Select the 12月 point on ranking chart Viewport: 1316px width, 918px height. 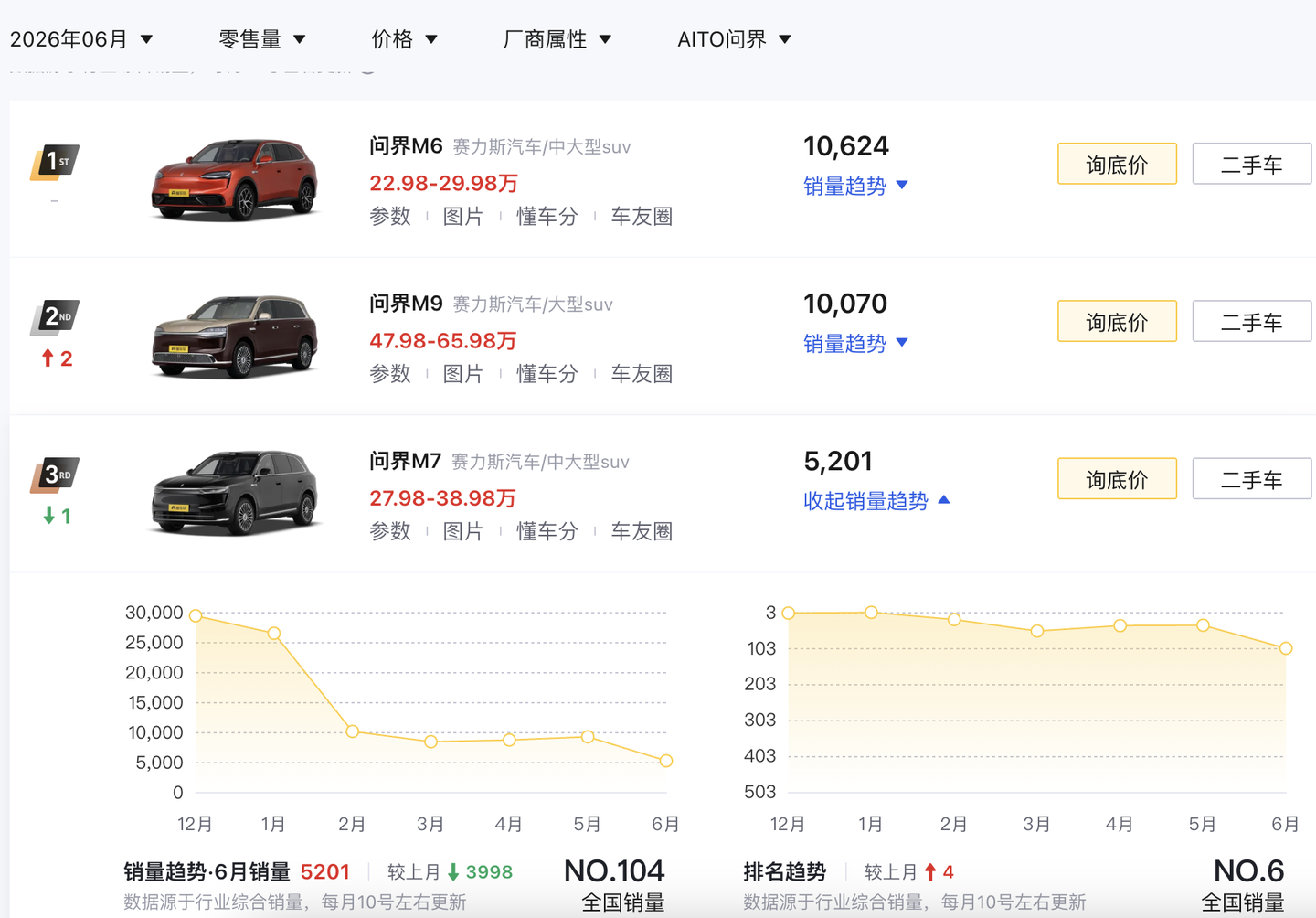(789, 613)
